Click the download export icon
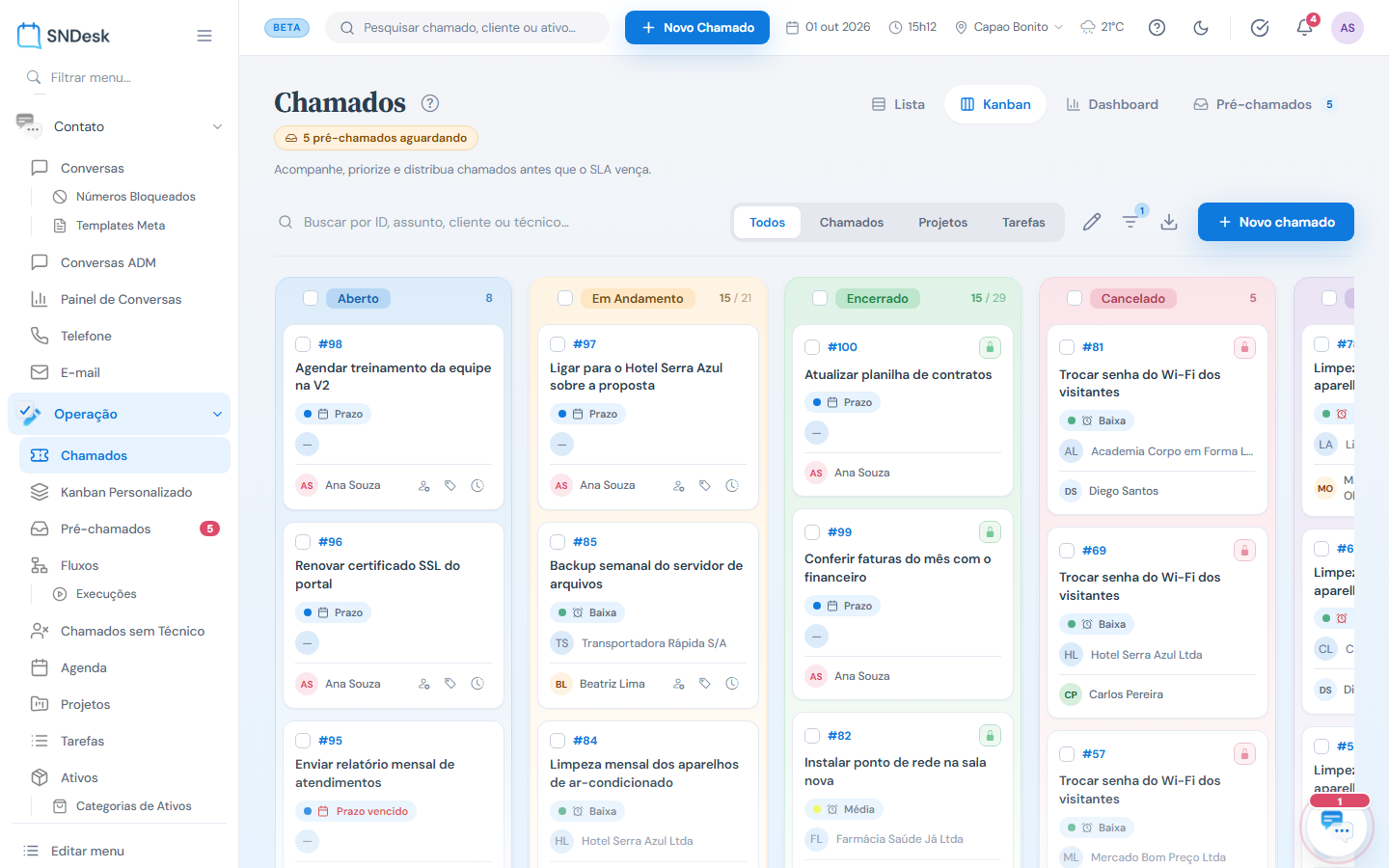This screenshot has width=1389, height=868. [x=1169, y=222]
